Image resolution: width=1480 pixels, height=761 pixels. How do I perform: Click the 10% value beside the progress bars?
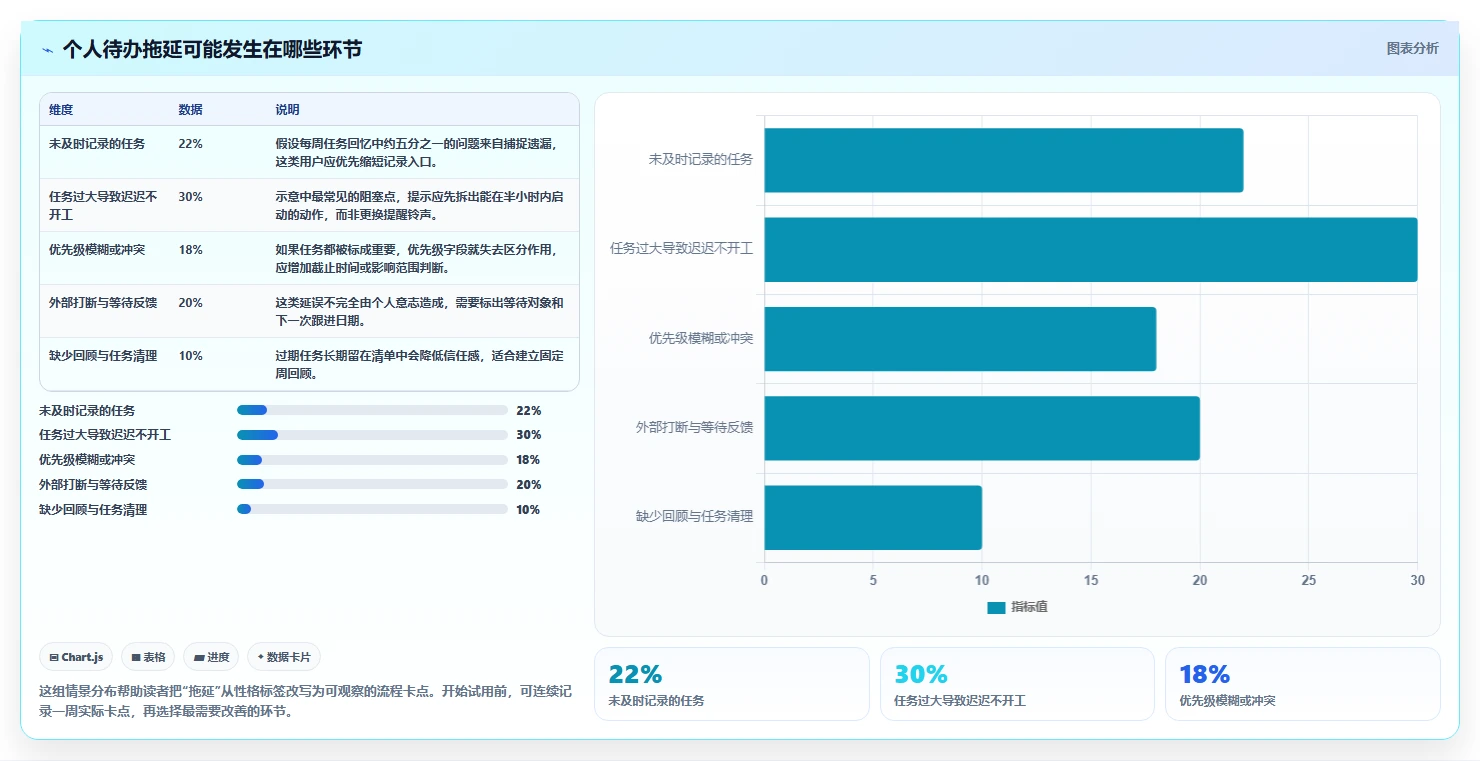pos(528,509)
